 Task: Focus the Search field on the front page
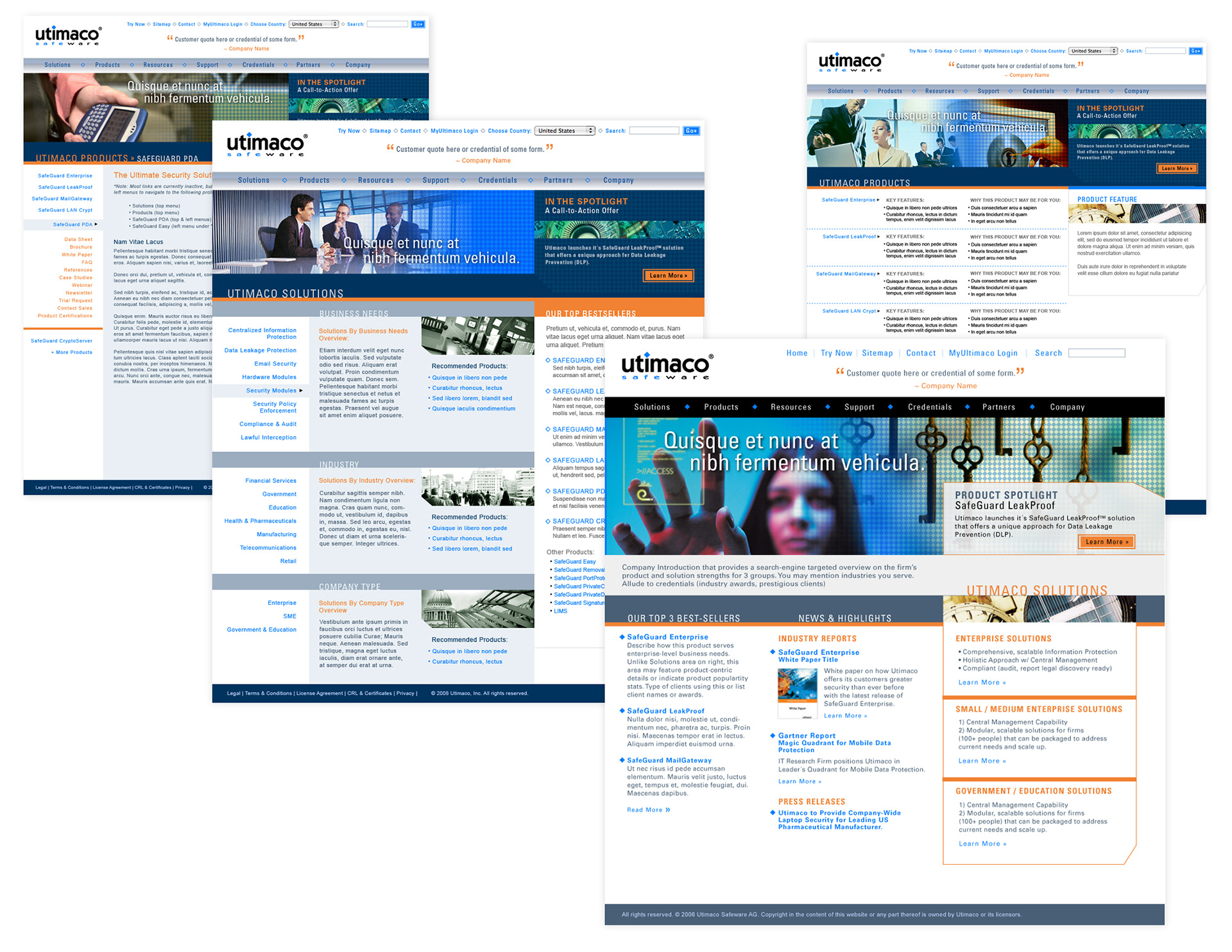(x=1097, y=353)
